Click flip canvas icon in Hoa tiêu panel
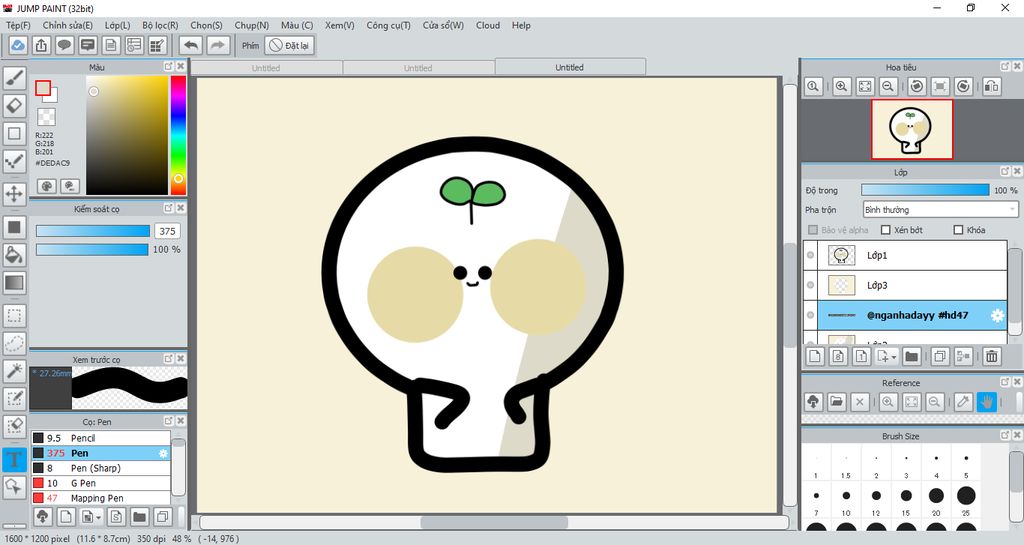This screenshot has width=1024, height=545. coord(991,86)
